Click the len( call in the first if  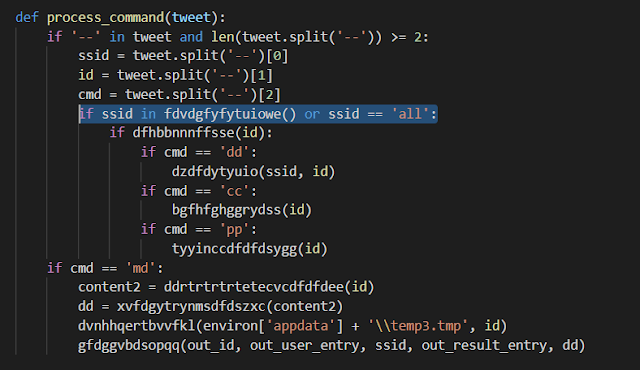coord(227,37)
